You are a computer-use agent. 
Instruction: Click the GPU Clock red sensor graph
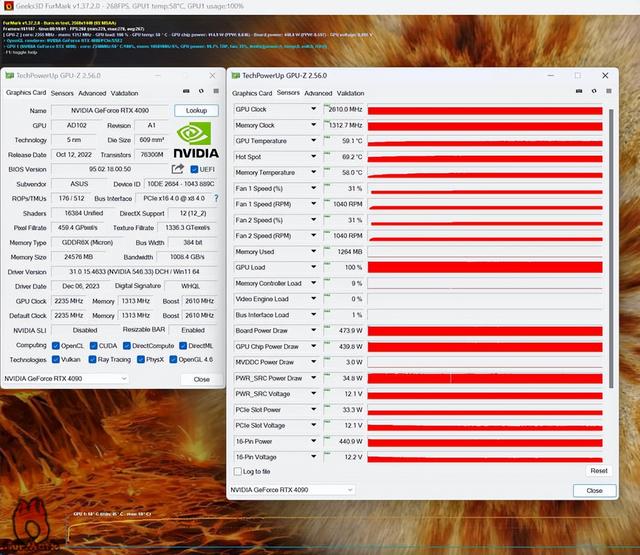click(x=485, y=110)
